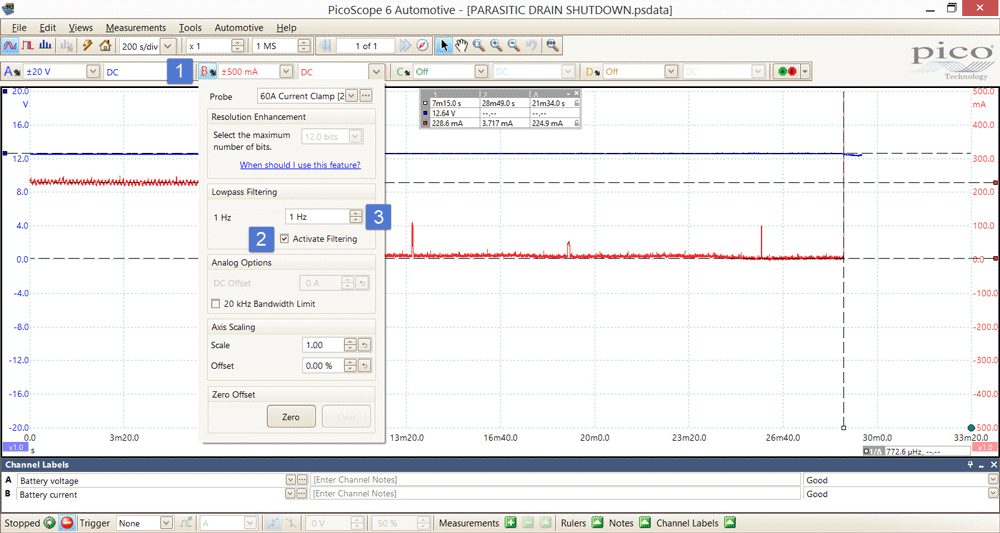The image size is (1000, 533).
Task: Open the Trigger None mode dropdown
Action: tap(166, 523)
